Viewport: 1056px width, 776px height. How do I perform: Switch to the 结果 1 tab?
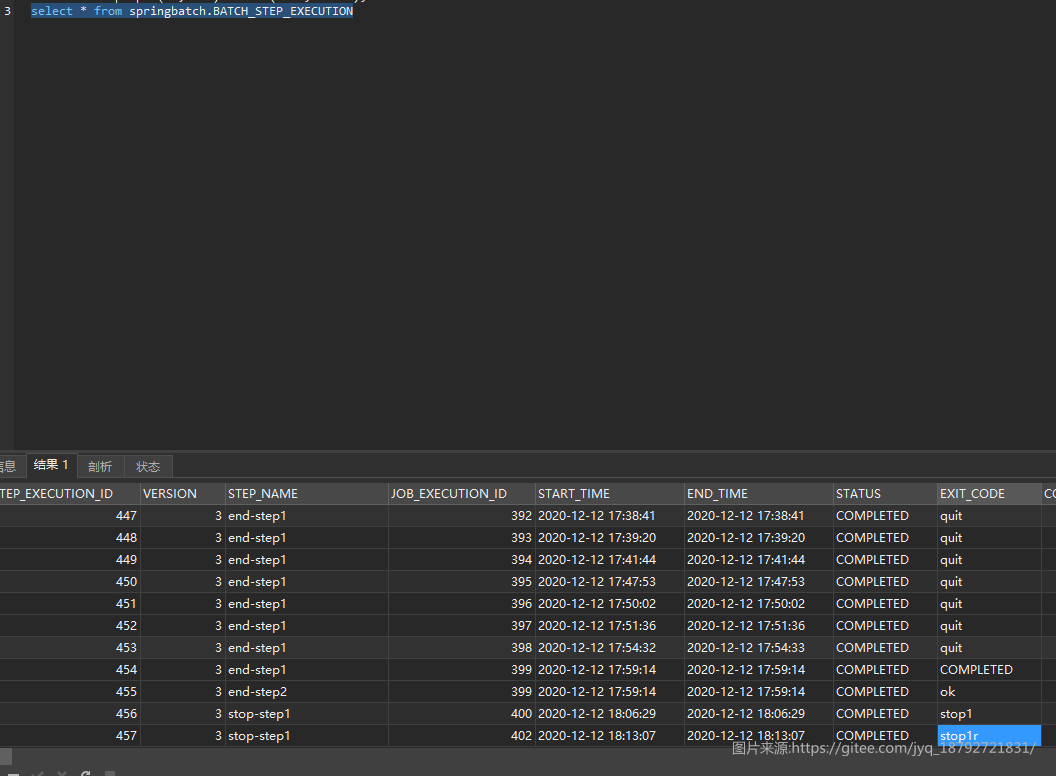click(x=51, y=465)
